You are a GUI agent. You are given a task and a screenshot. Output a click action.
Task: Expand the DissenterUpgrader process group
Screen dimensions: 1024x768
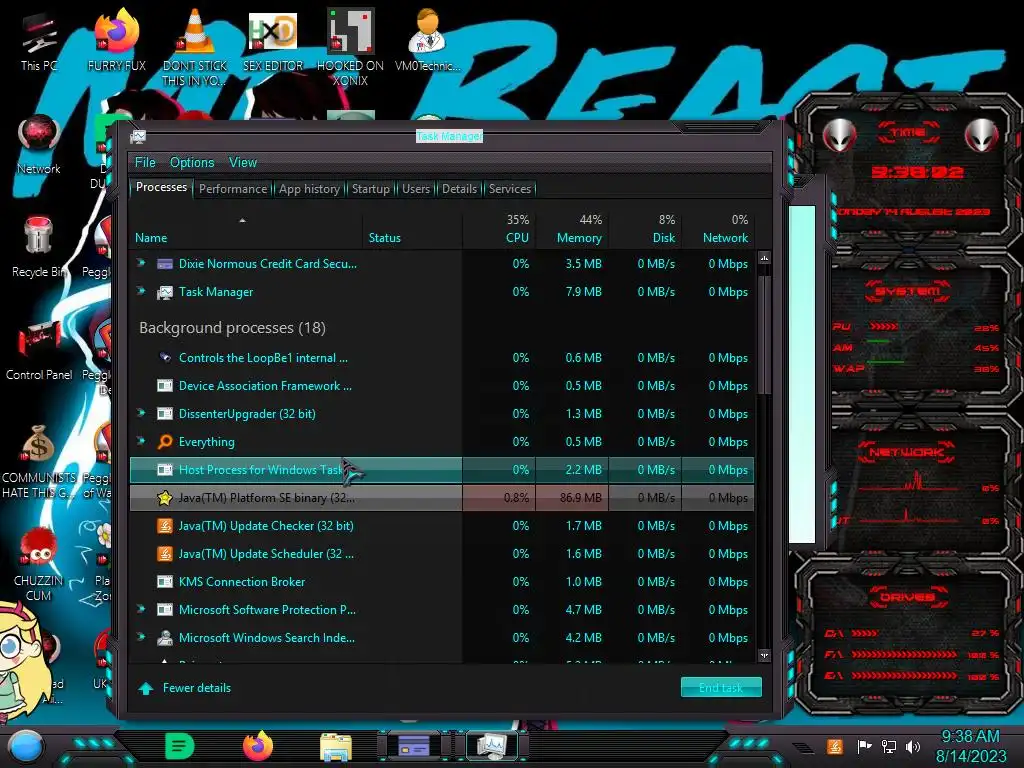141,413
